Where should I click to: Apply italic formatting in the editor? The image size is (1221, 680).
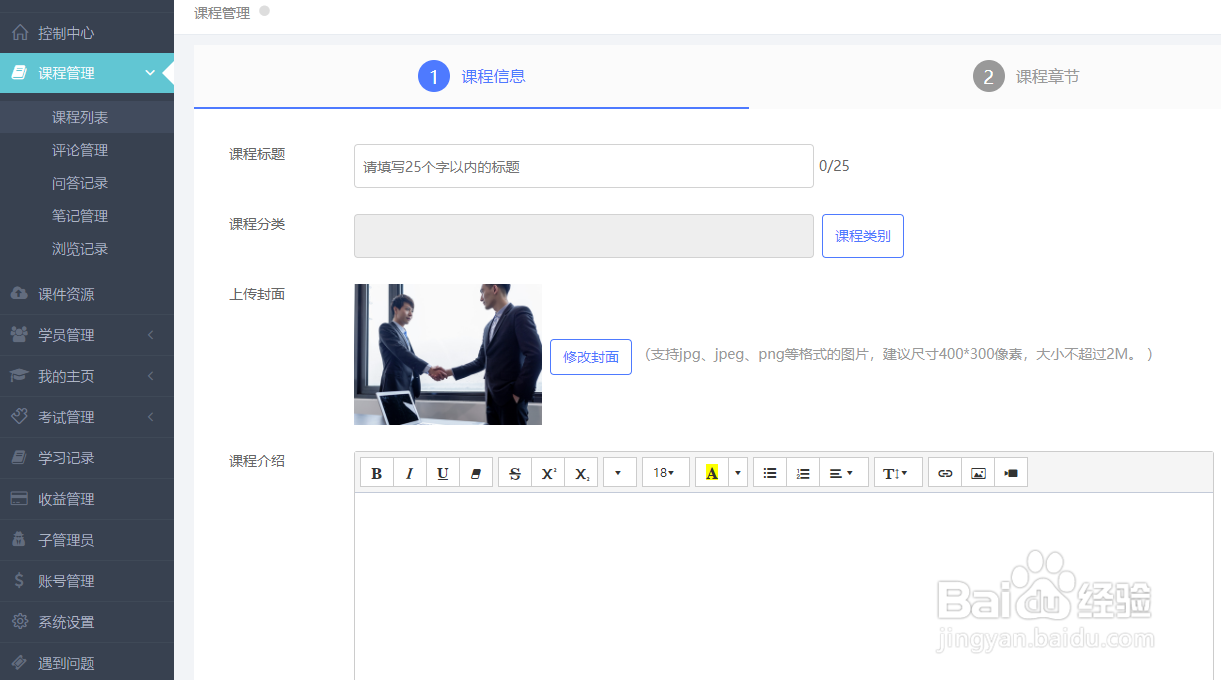[410, 471]
